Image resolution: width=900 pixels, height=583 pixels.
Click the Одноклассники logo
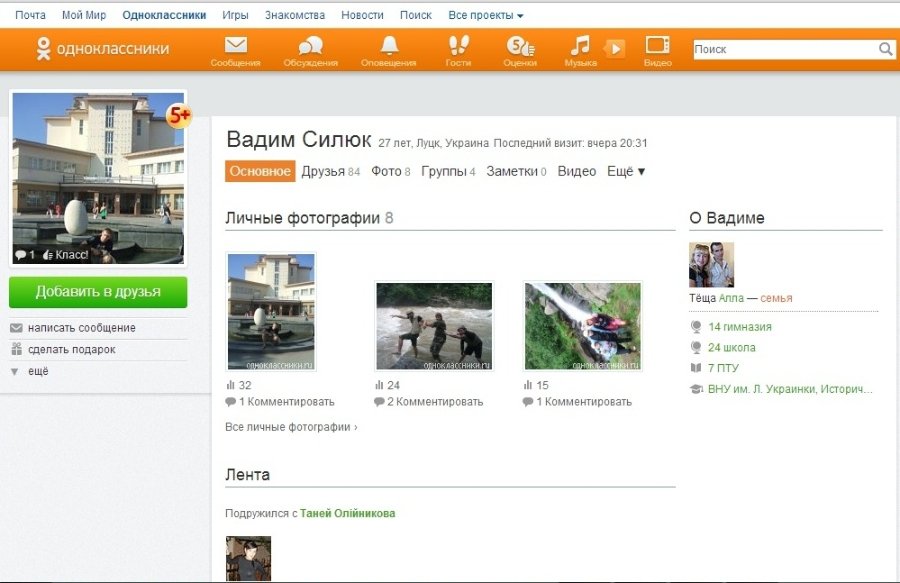coord(102,48)
